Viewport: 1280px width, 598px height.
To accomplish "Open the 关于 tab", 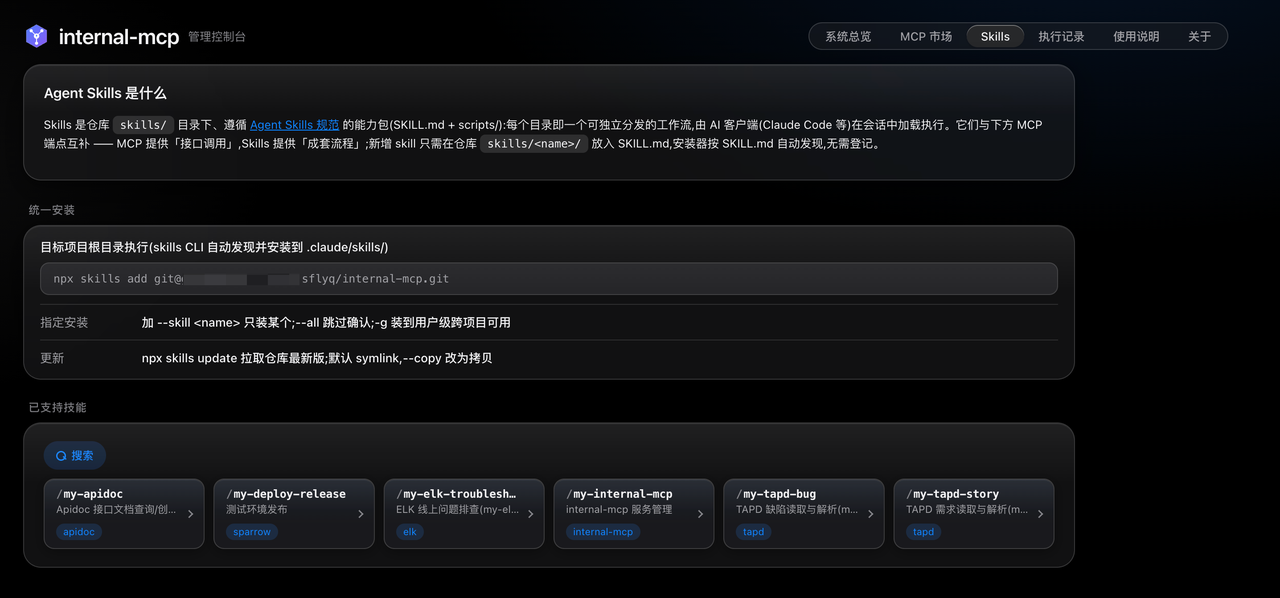I will 1199,36.
